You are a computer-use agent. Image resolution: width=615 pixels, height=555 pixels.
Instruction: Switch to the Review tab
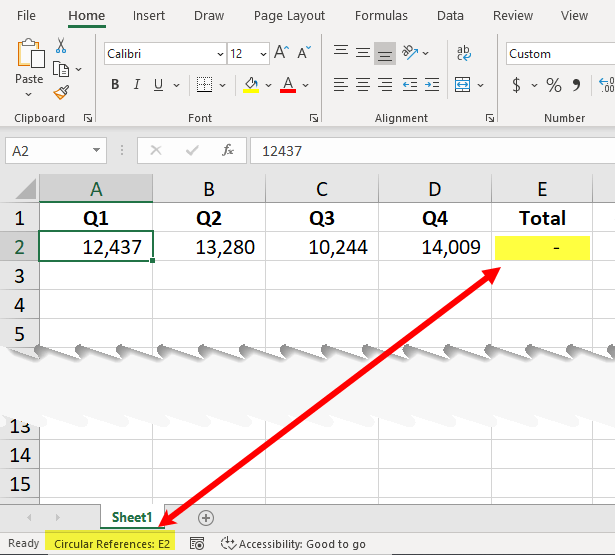513,16
